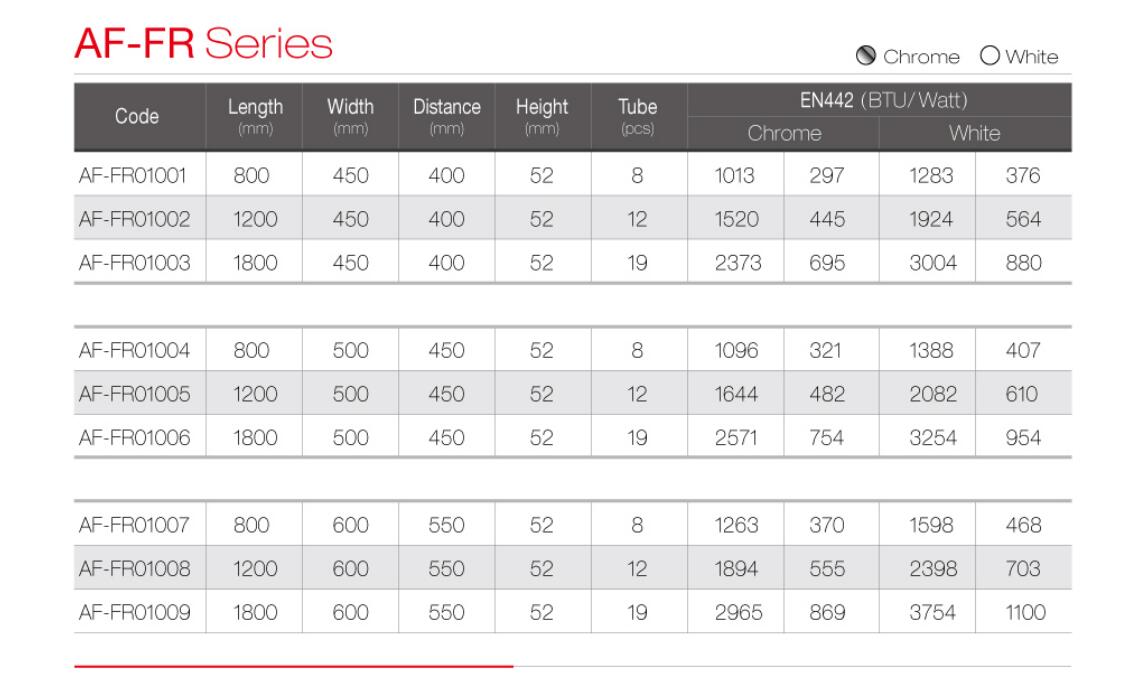This screenshot has height=699, width=1135.
Task: Select the Chrome hatched circle icon
Action: (x=866, y=56)
